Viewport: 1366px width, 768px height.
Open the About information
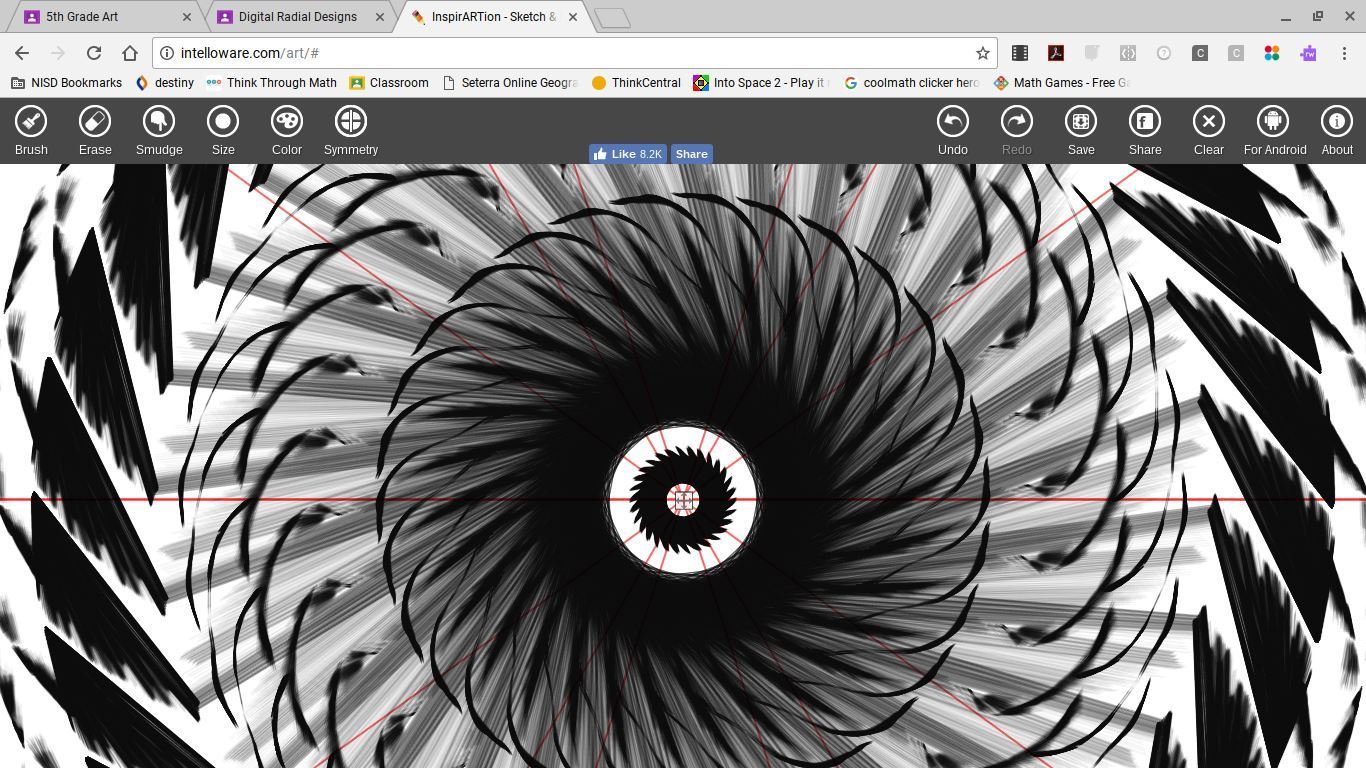click(x=1337, y=131)
